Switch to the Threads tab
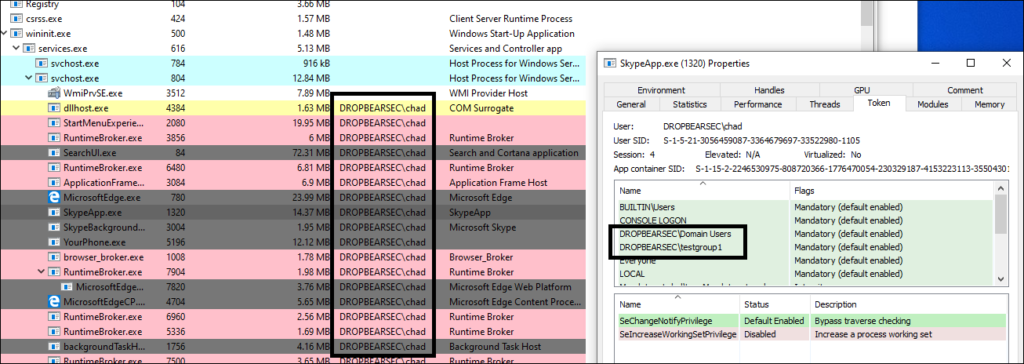The image size is (1024, 364). 825,104
